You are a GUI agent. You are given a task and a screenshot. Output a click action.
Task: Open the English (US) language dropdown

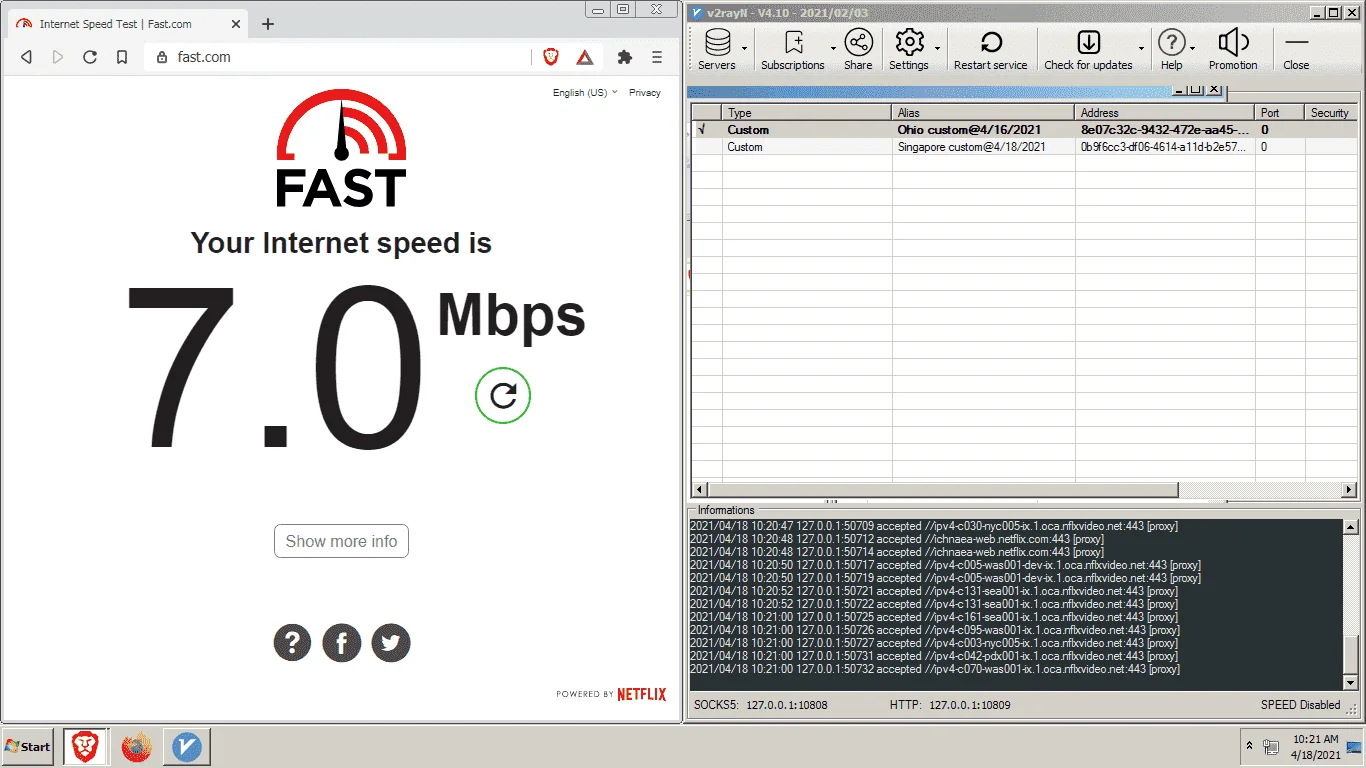(x=585, y=92)
